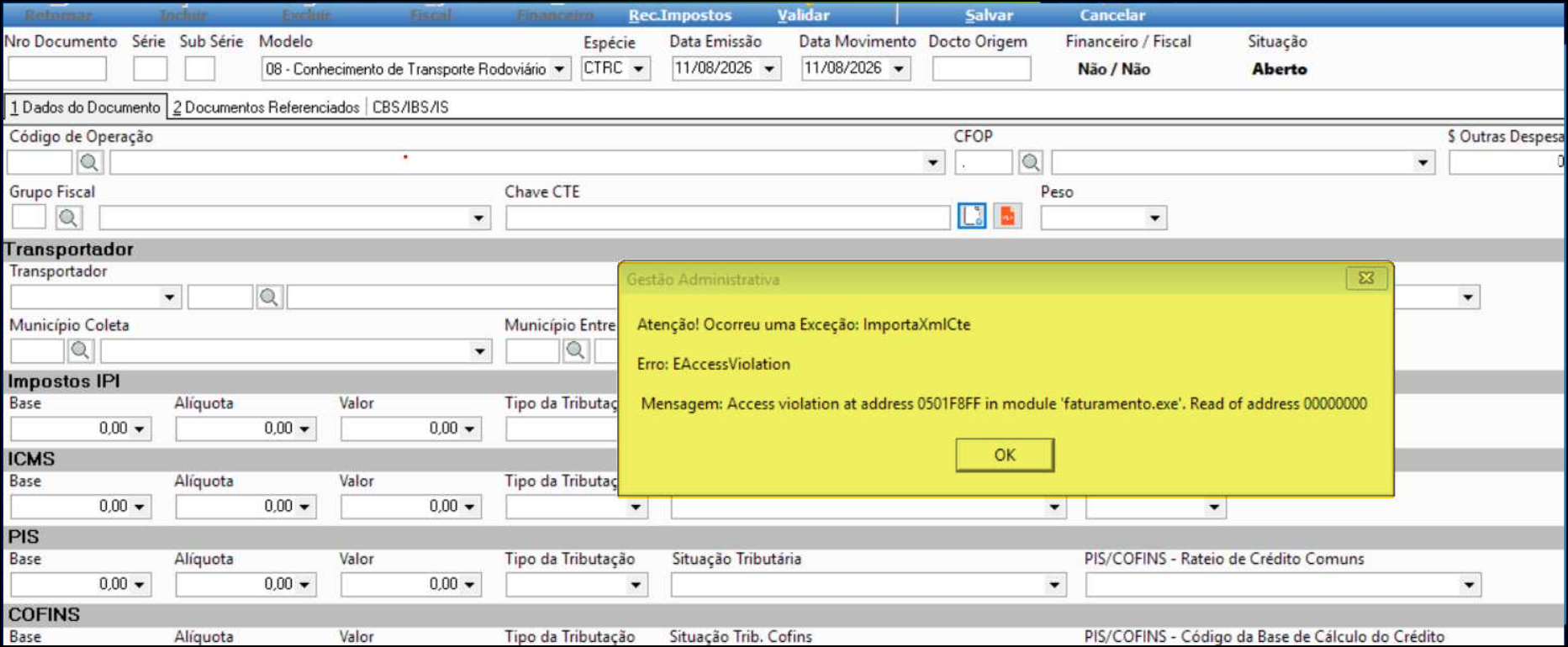Open the Transportador search magnifier
The image size is (1568, 647).
point(269,297)
